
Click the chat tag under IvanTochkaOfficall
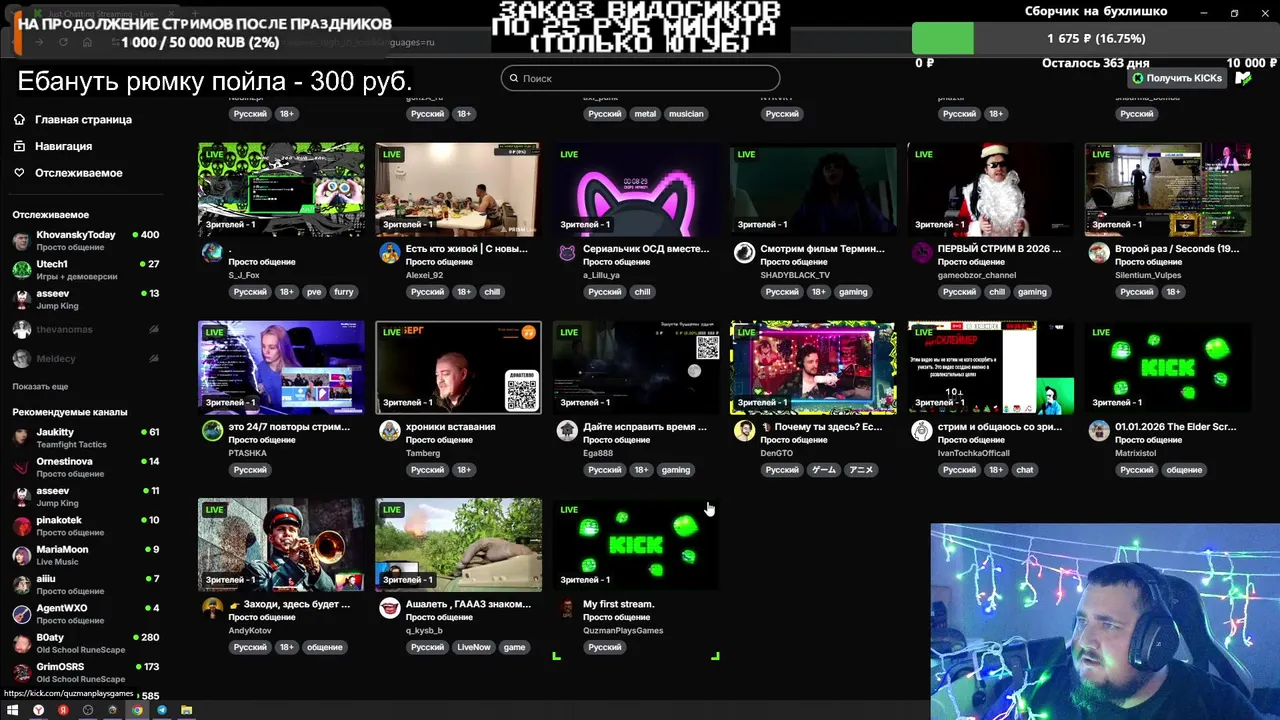[x=1025, y=470]
